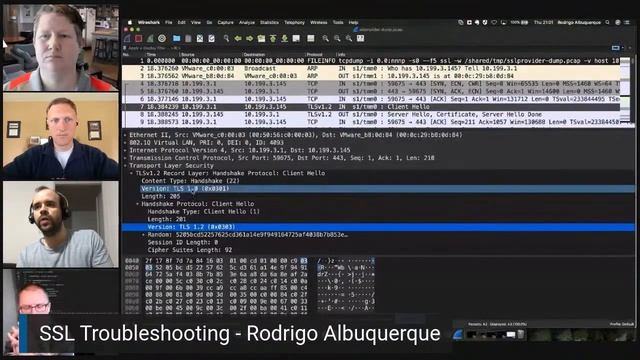Select Version: TLS 1.2 (0x0303) line
The image size is (640, 360).
378,227
